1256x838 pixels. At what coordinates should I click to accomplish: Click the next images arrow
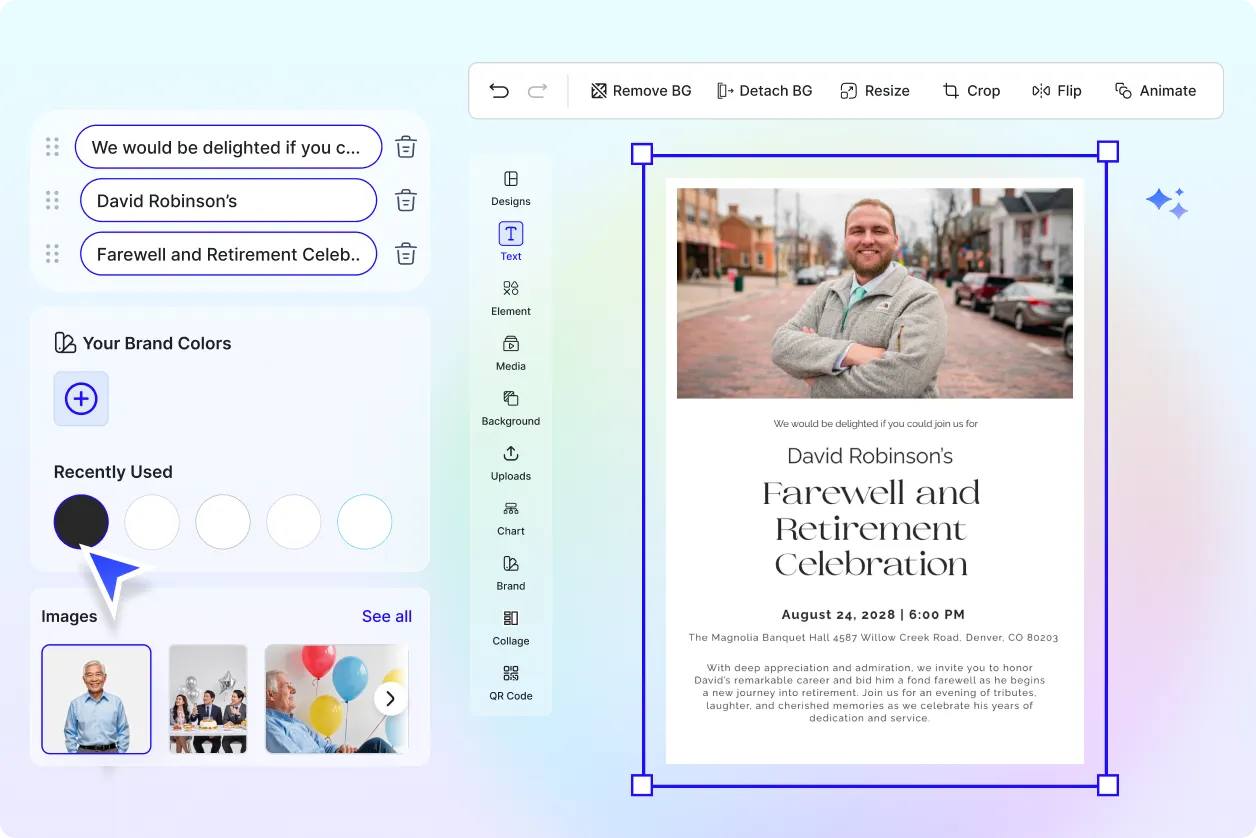tap(390, 699)
